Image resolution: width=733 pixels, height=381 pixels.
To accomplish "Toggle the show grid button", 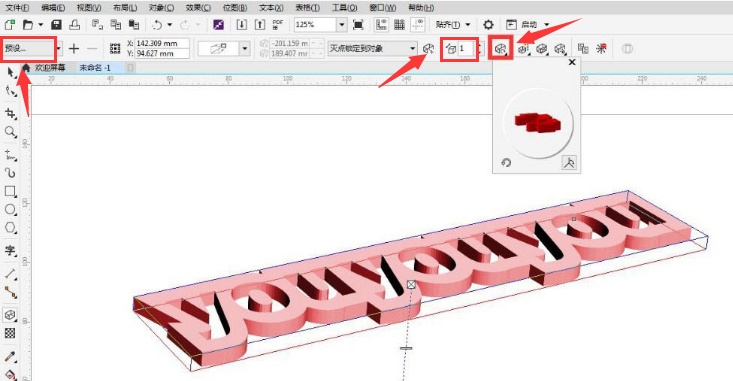I will coord(399,25).
